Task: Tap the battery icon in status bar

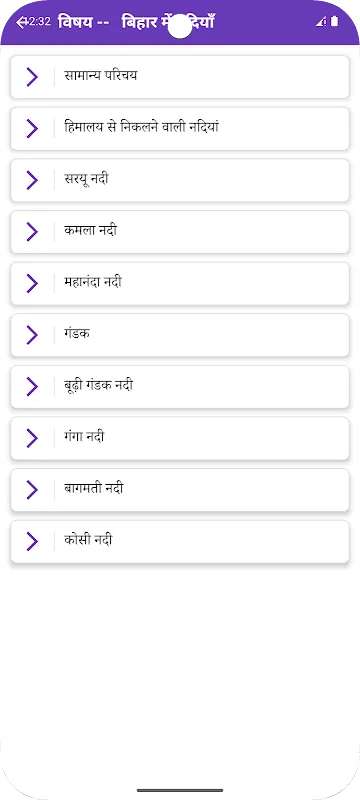Action: (335, 21)
